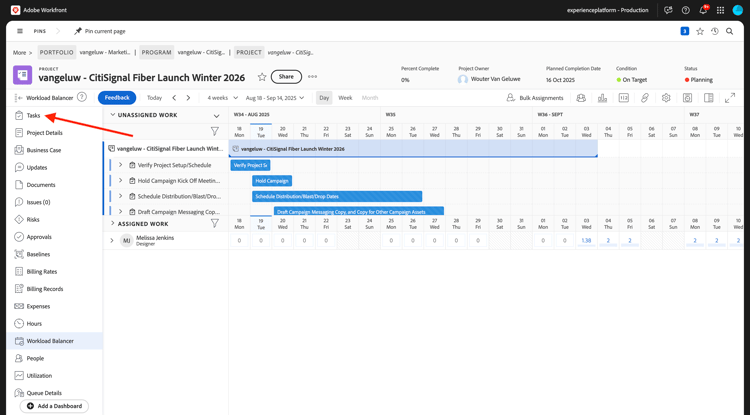
Task: Expand Verify Project Setup/Schedule task row
Action: 121,165
